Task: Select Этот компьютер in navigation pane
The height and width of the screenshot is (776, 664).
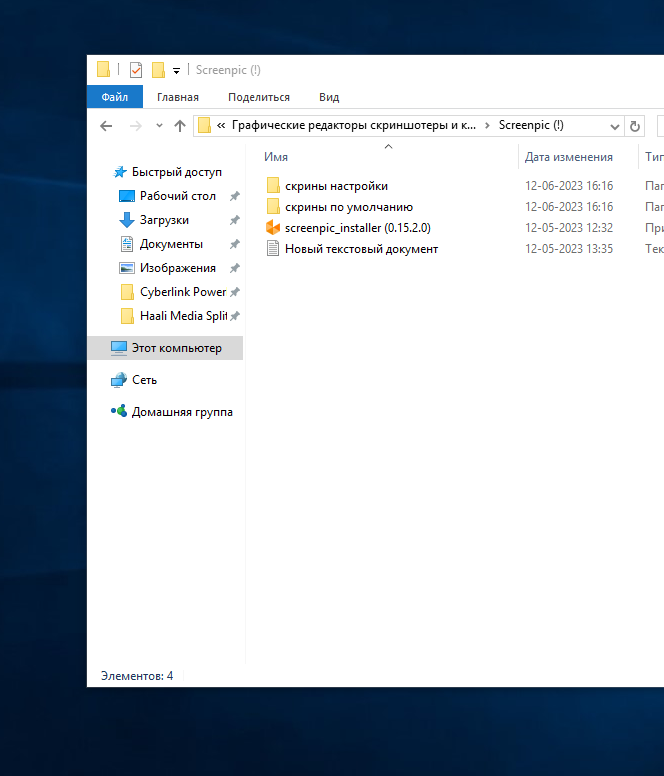Action: pos(165,348)
